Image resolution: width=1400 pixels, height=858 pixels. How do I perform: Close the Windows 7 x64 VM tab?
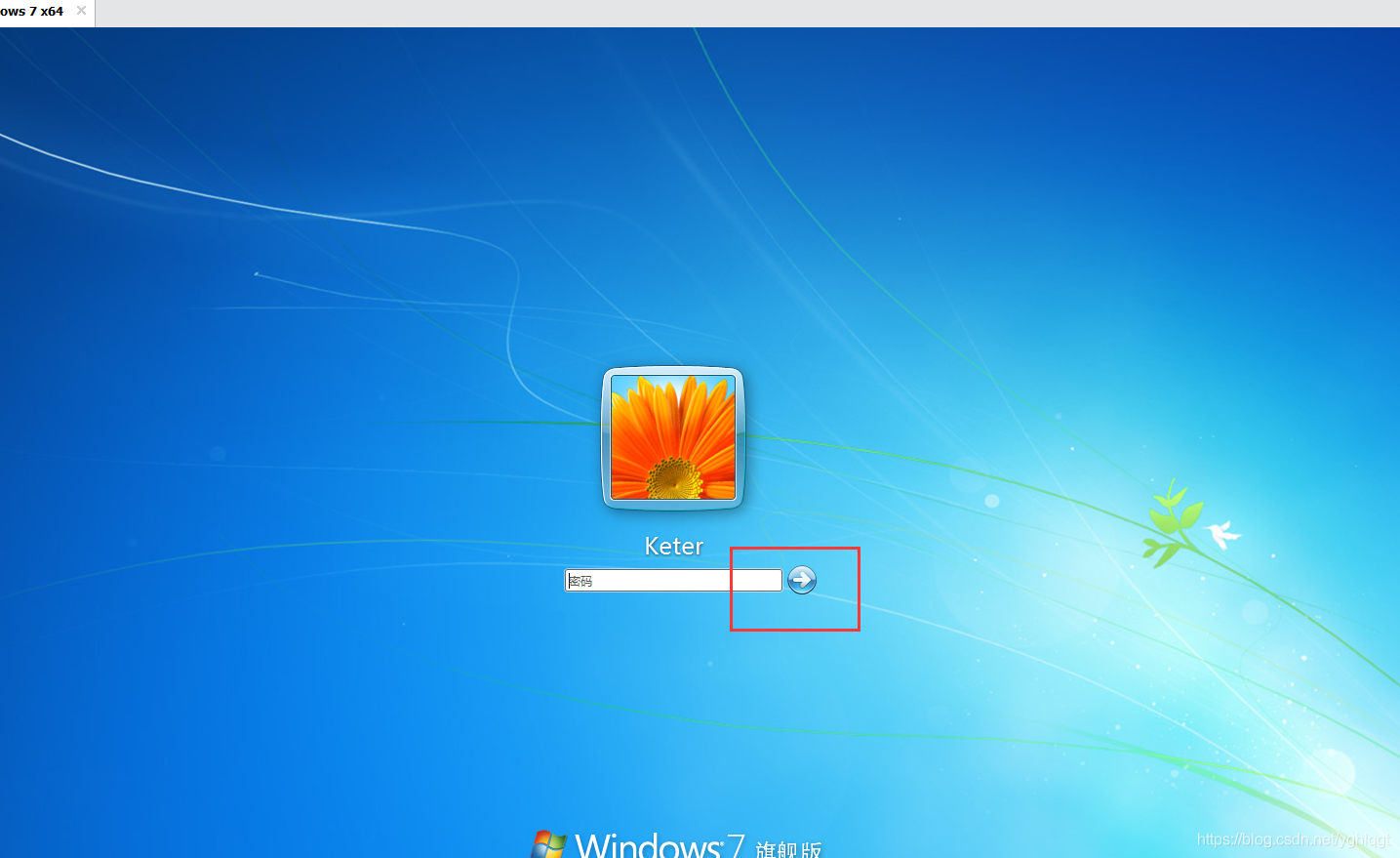coord(81,11)
